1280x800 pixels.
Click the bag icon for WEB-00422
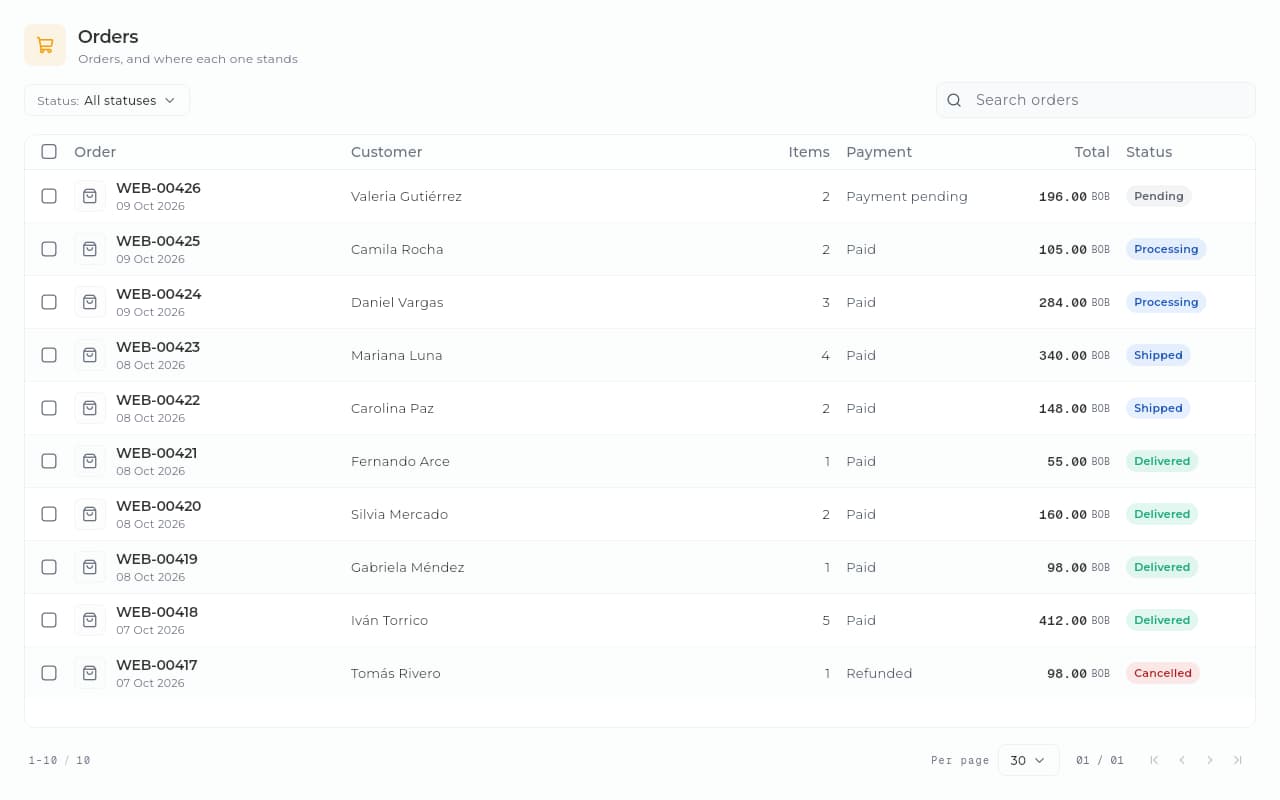point(90,408)
